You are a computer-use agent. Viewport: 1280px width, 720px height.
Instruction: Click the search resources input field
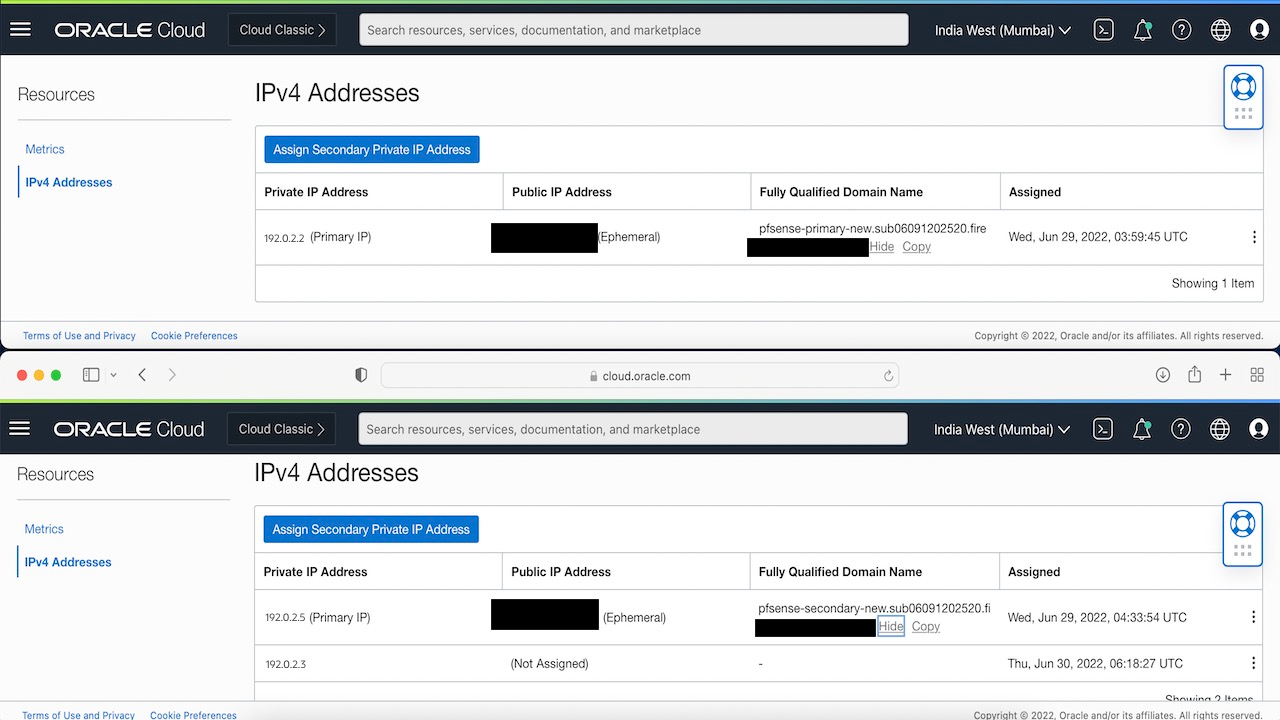point(633,29)
